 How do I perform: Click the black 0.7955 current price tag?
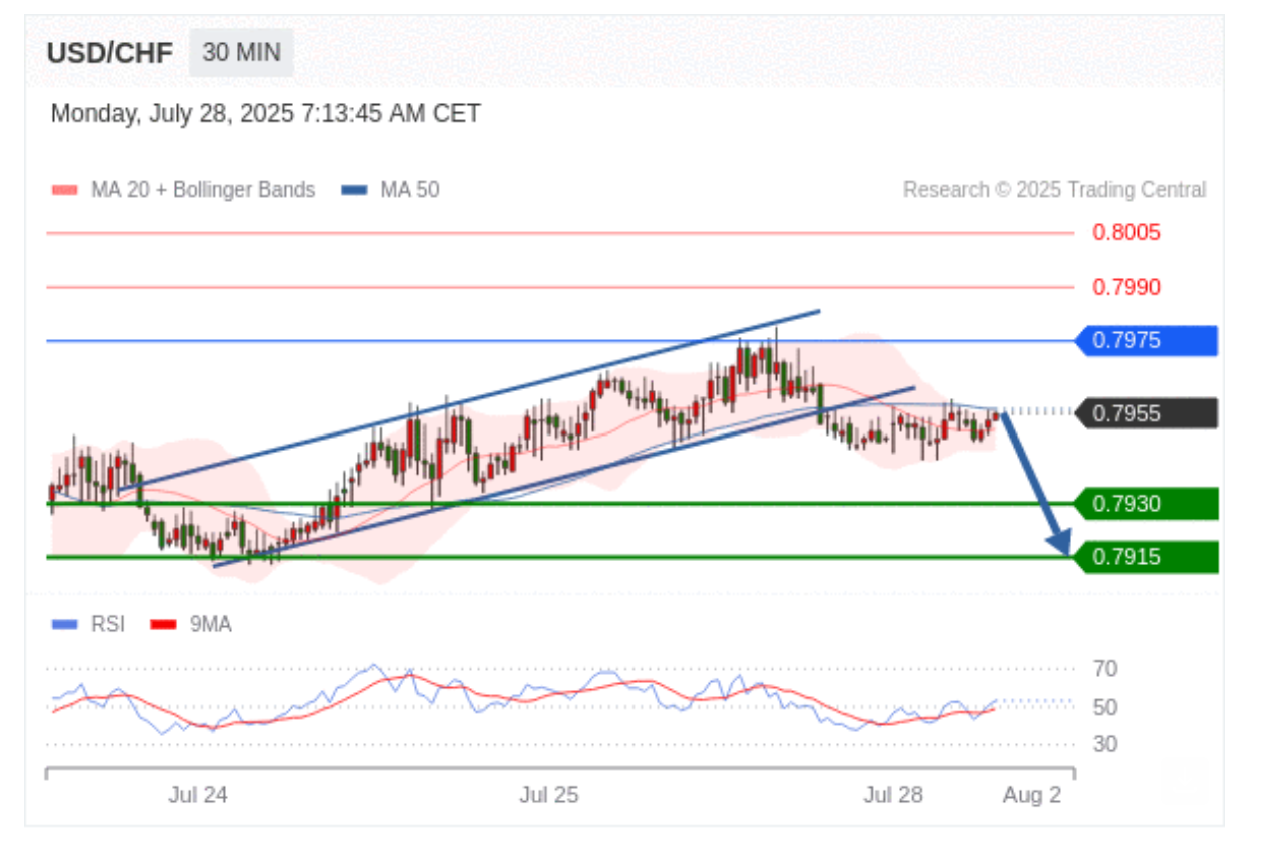click(x=1146, y=413)
